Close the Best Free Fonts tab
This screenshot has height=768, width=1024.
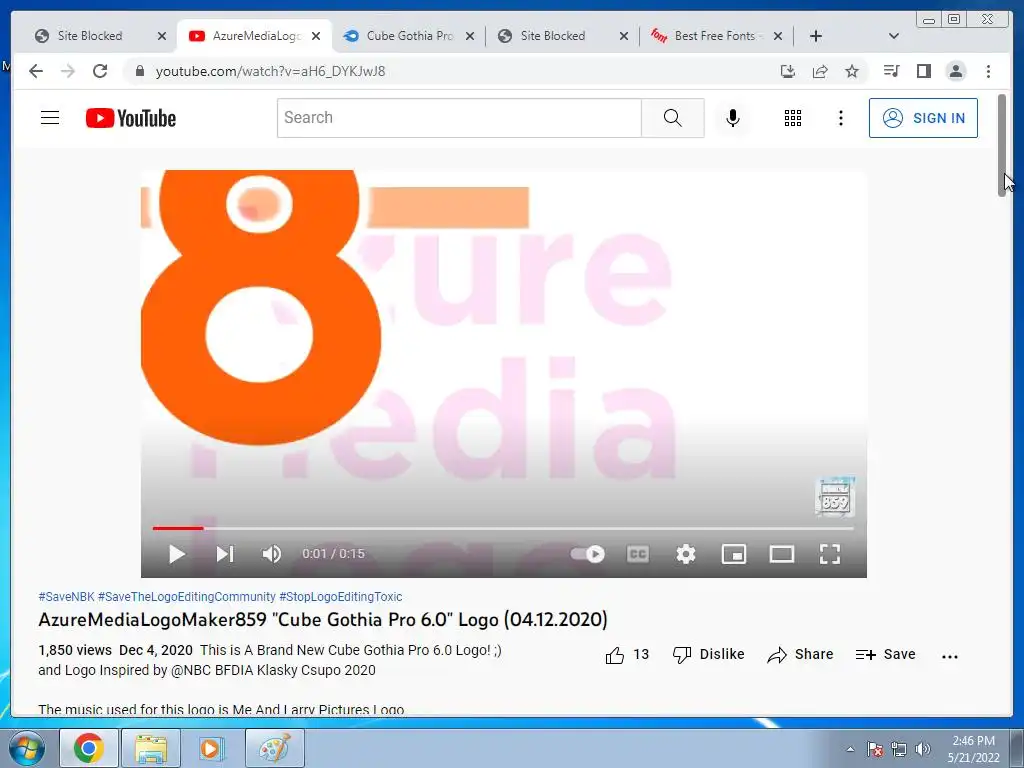[778, 36]
